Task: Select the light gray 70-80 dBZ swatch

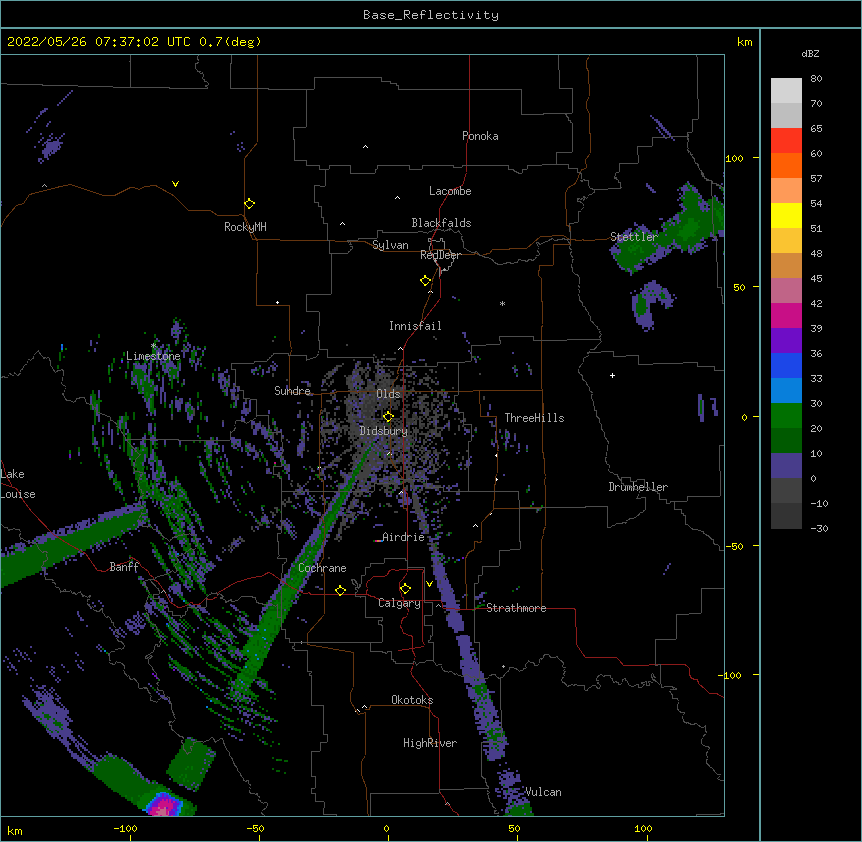Action: click(x=786, y=91)
